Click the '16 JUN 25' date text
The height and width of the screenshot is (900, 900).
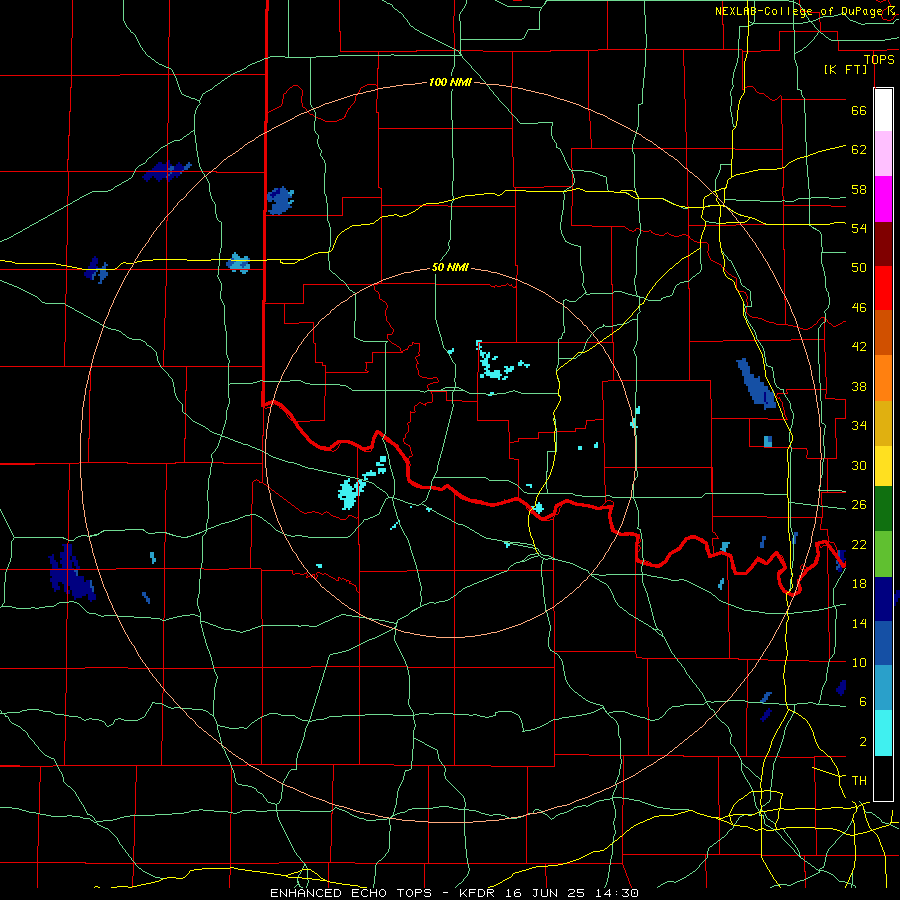point(545,893)
